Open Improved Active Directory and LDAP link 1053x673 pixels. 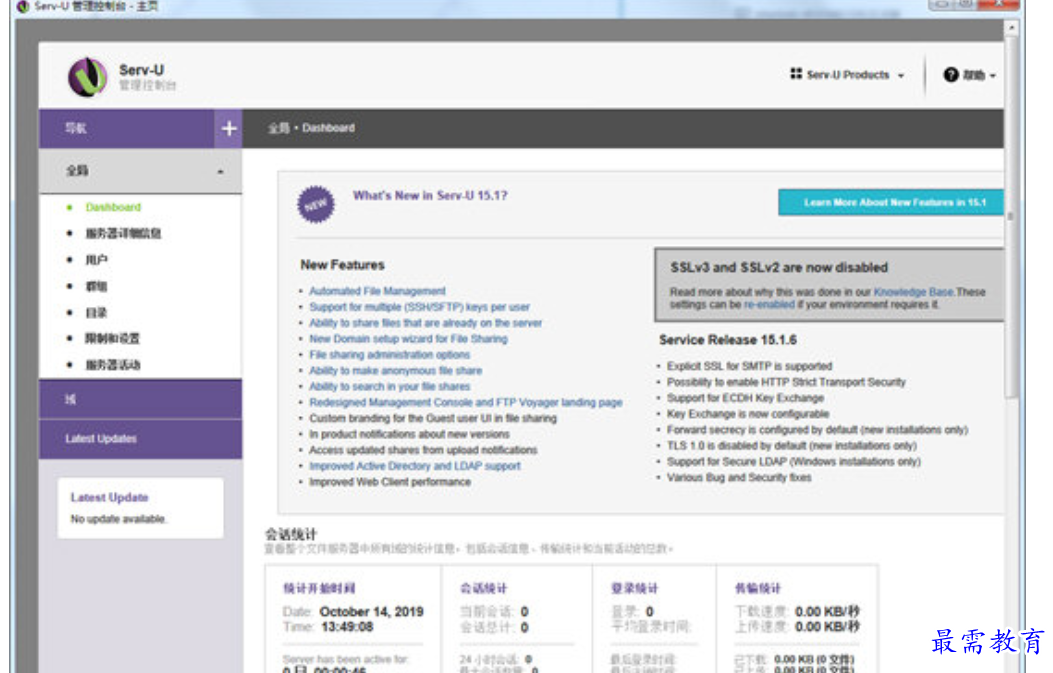pos(414,466)
